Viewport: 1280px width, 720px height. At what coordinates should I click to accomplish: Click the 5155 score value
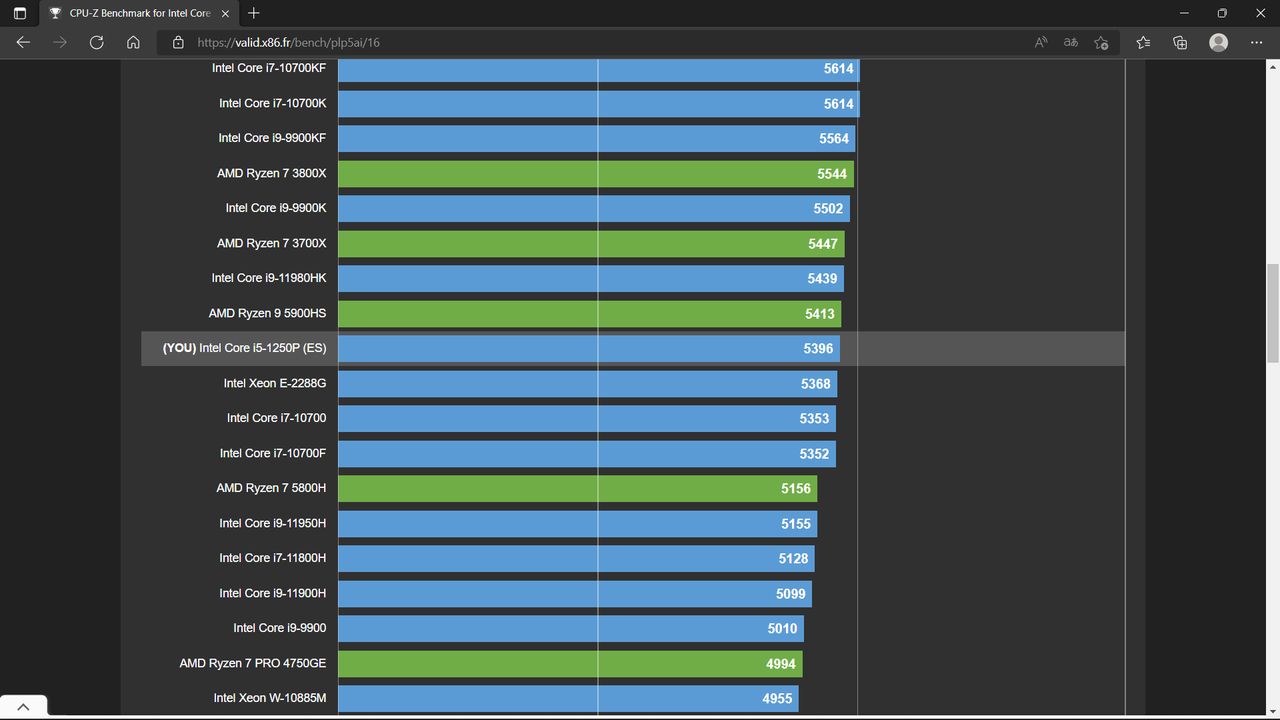pos(796,524)
